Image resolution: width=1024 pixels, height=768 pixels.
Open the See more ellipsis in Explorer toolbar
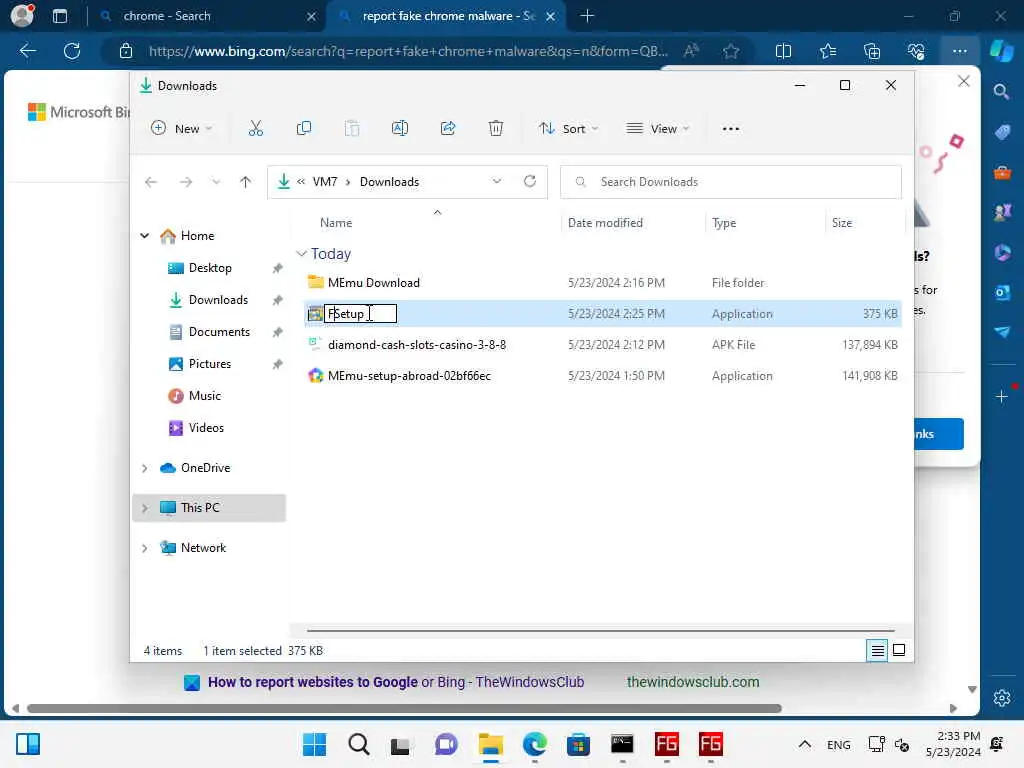pyautogui.click(x=731, y=129)
